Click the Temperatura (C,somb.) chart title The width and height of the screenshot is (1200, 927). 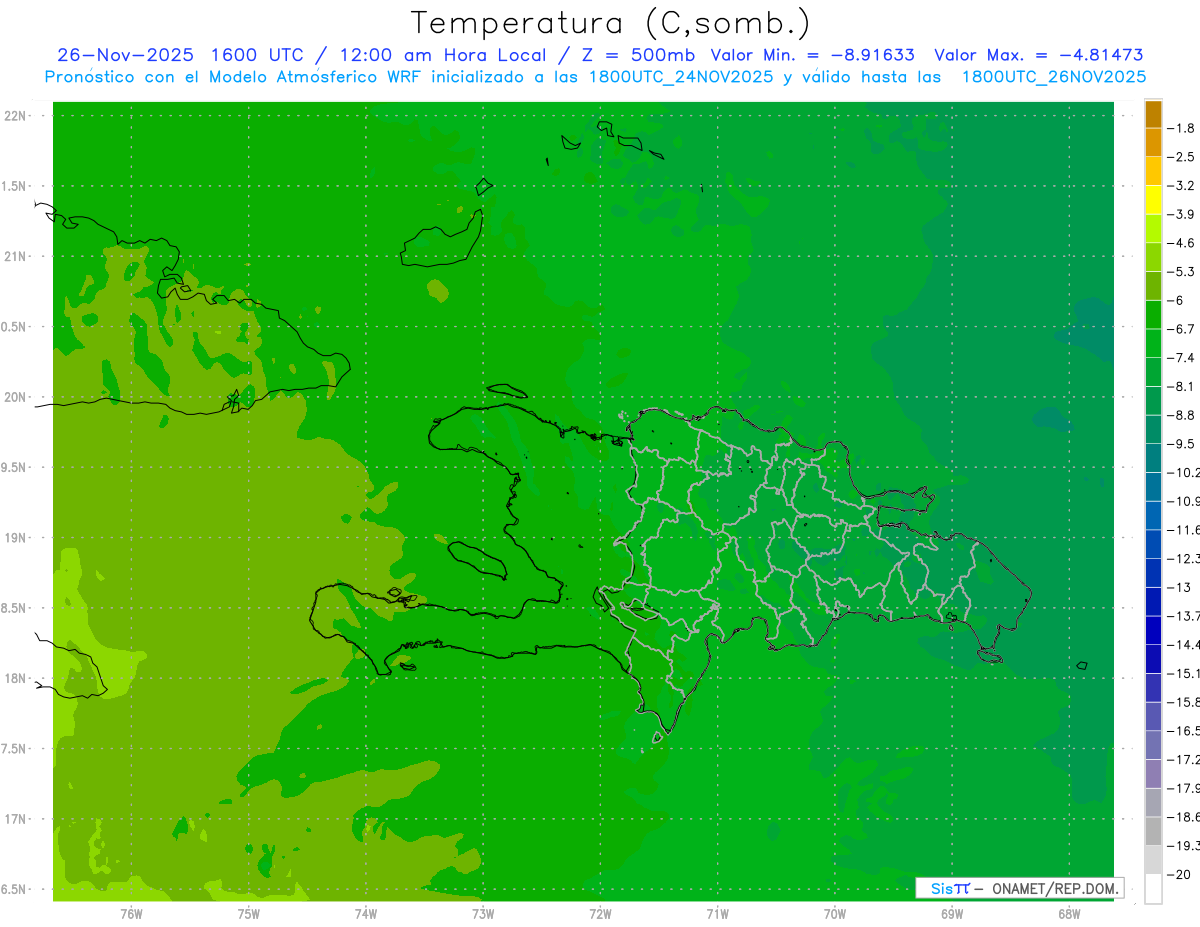point(610,23)
